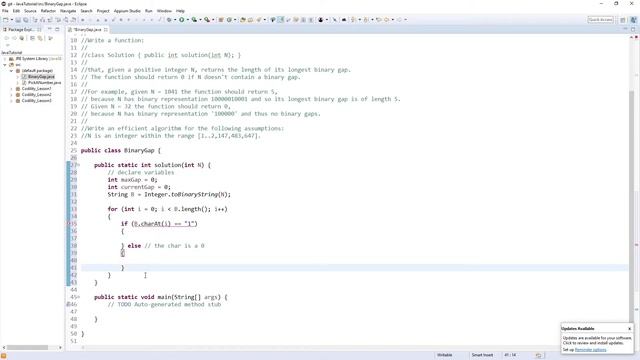This screenshot has width=640, height=360.
Task: Collapse the src folder
Action: (5, 64)
